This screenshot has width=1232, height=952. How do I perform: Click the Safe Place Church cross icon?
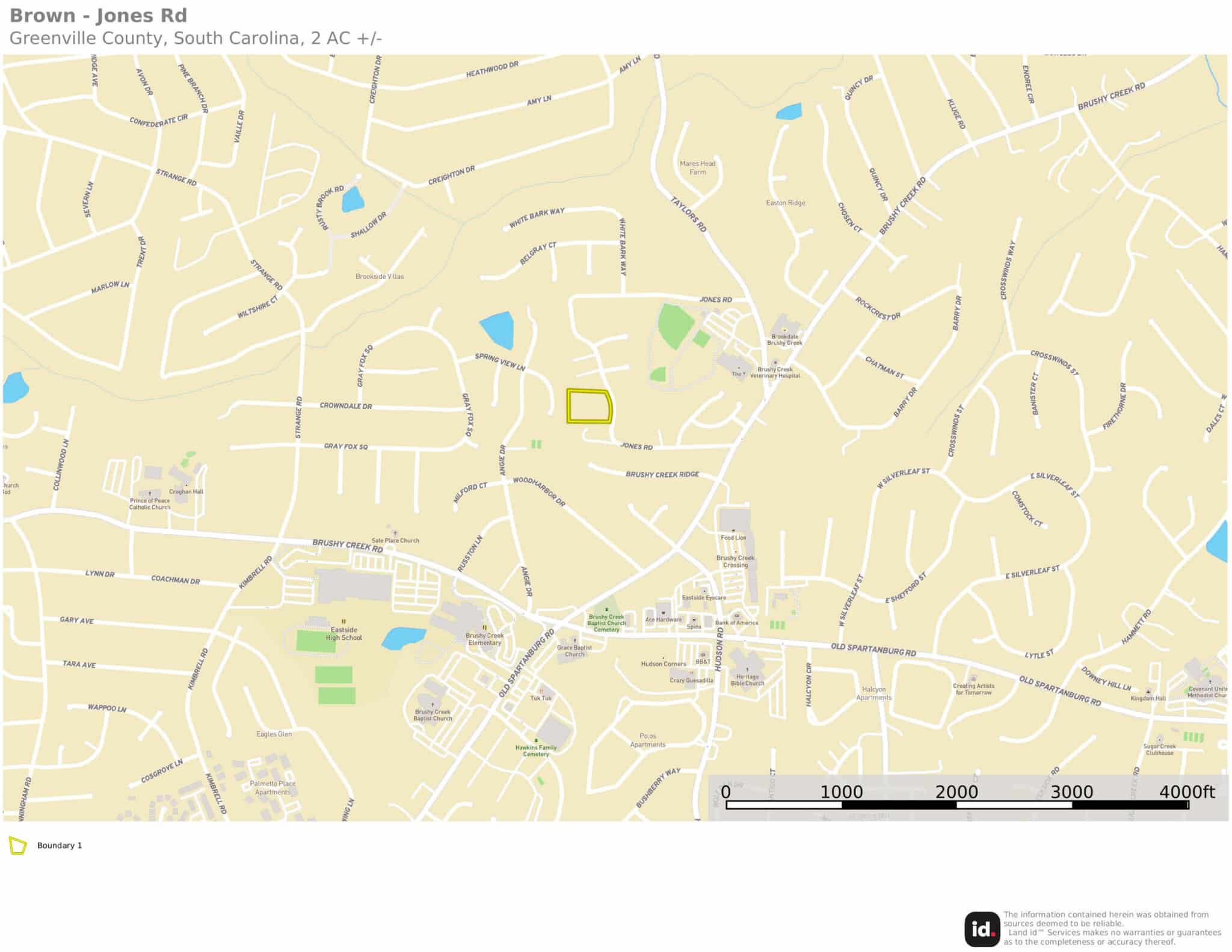(x=395, y=533)
